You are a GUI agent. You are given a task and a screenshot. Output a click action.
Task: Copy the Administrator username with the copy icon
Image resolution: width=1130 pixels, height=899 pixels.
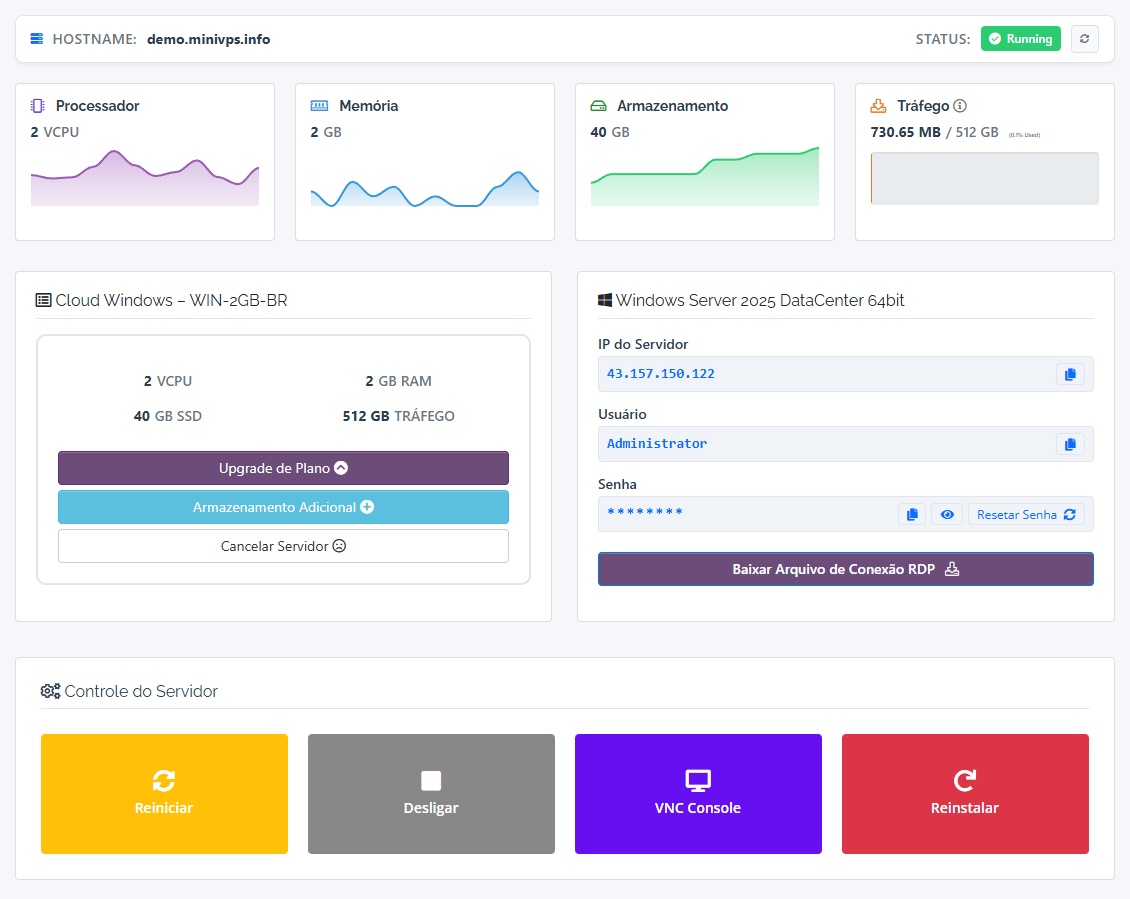1070,443
